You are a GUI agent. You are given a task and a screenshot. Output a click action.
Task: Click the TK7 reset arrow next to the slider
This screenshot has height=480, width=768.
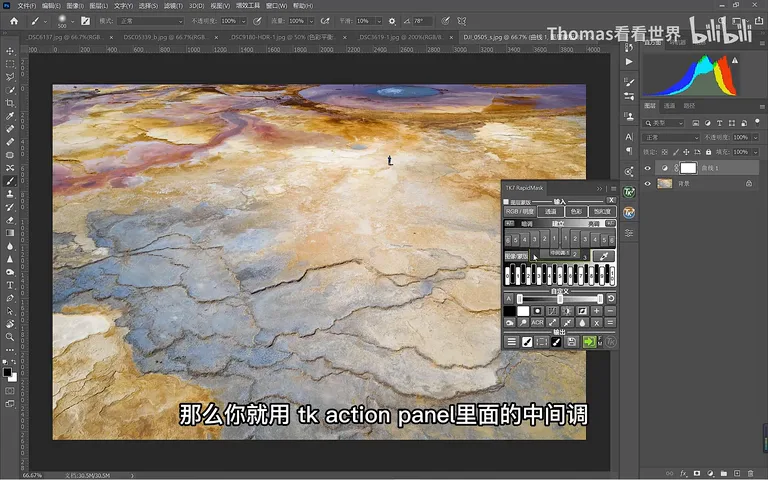(x=611, y=298)
